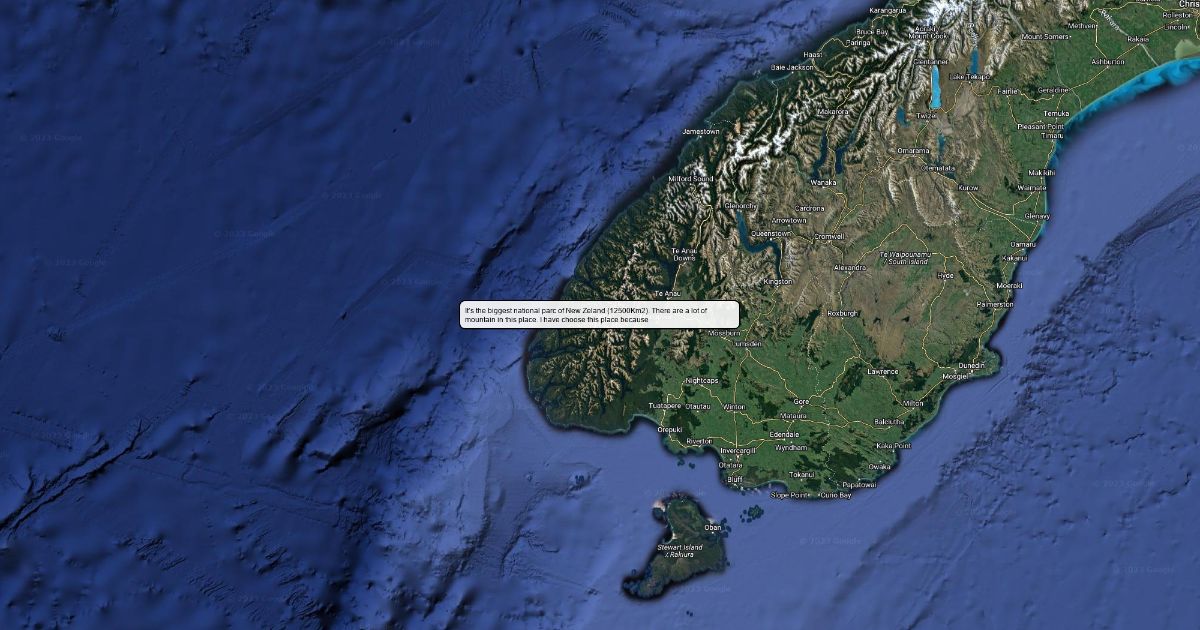Click the Bluff label
This screenshot has width=1200, height=630.
[735, 479]
